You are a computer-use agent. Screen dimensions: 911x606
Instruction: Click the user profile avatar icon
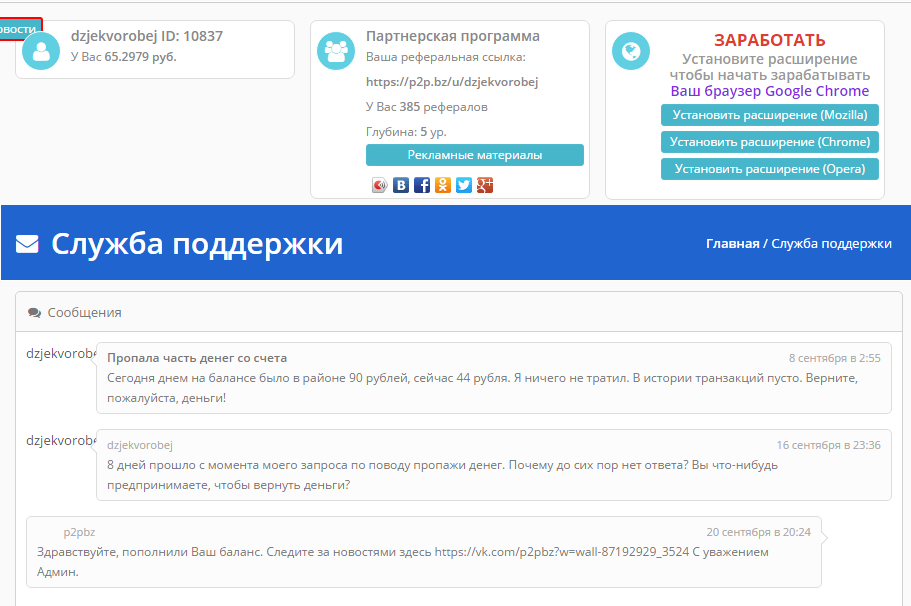41,52
